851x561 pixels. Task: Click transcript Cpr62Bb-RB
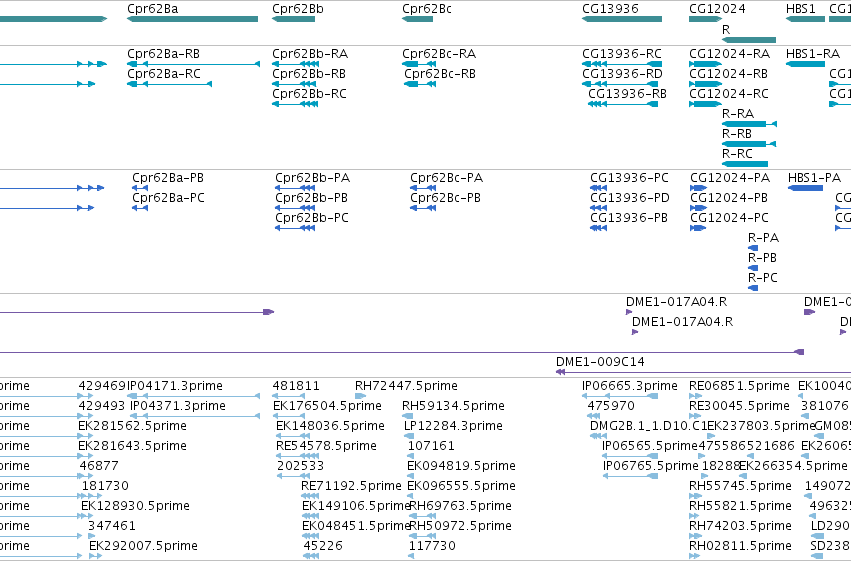295,84
